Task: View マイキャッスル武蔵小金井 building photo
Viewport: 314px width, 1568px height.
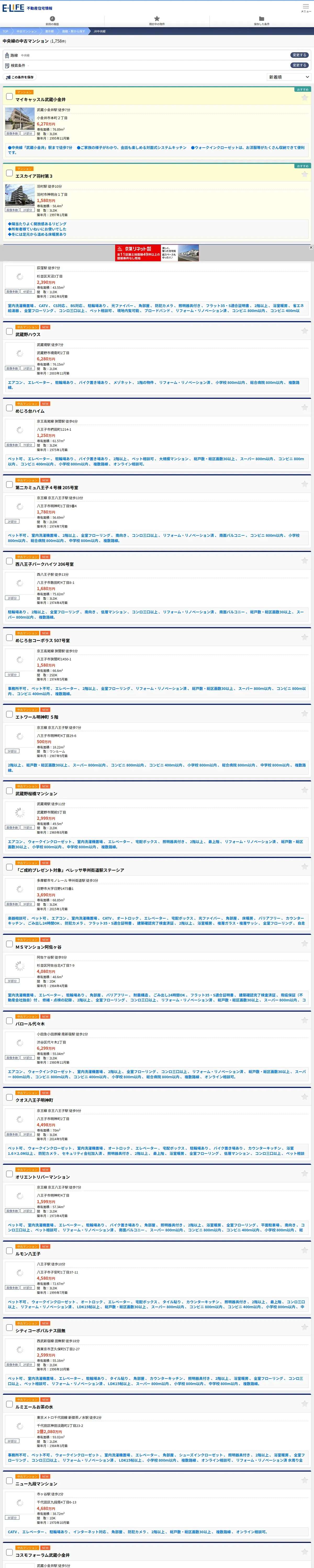Action: click(x=20, y=119)
